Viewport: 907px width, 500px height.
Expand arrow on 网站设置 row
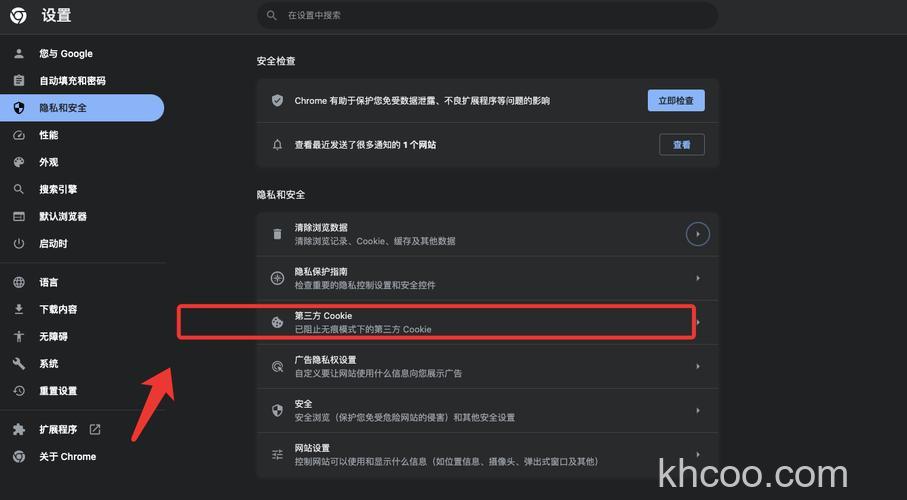coord(698,455)
